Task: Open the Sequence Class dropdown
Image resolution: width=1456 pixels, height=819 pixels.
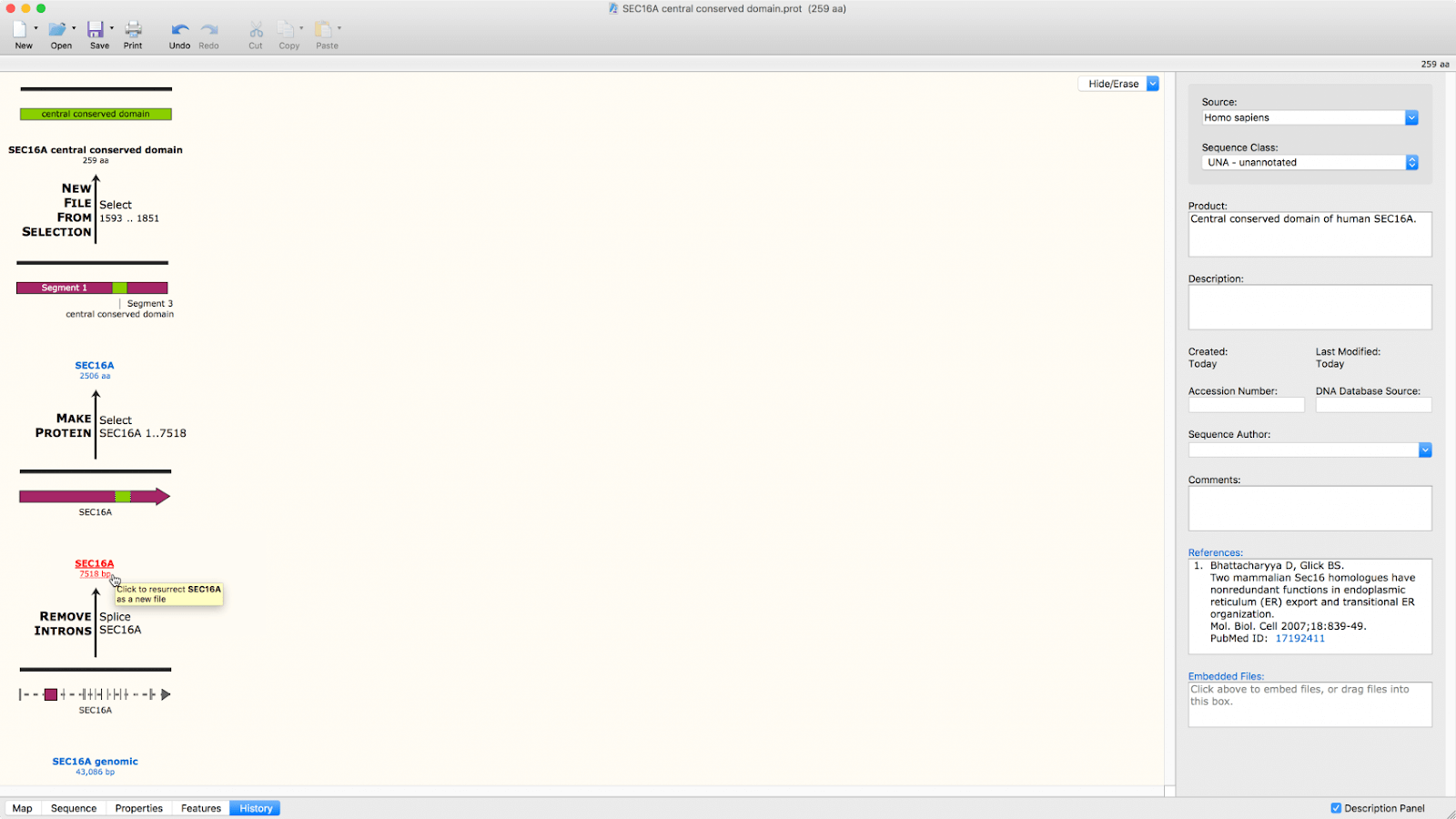Action: point(1411,163)
